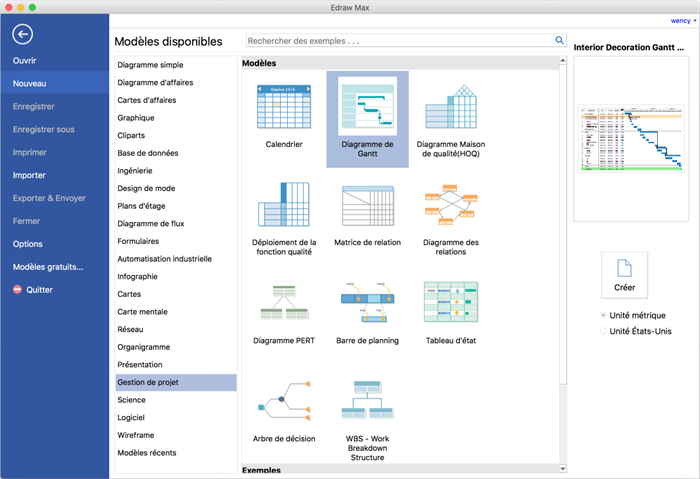Select the Ingénierie category
Image resolution: width=700 pixels, height=479 pixels.
tap(176, 171)
